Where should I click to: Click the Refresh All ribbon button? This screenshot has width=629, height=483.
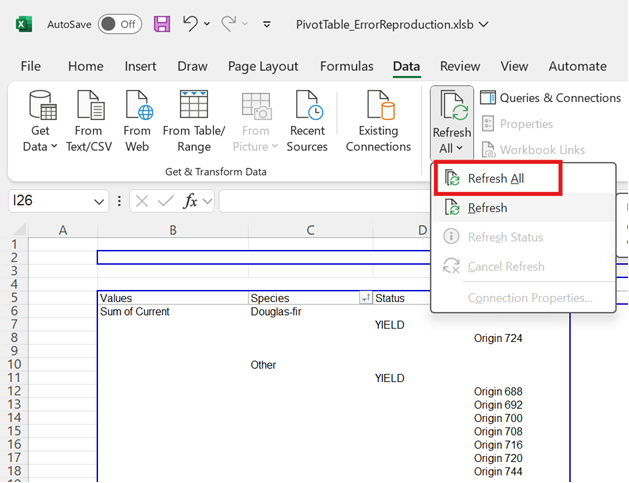(452, 121)
